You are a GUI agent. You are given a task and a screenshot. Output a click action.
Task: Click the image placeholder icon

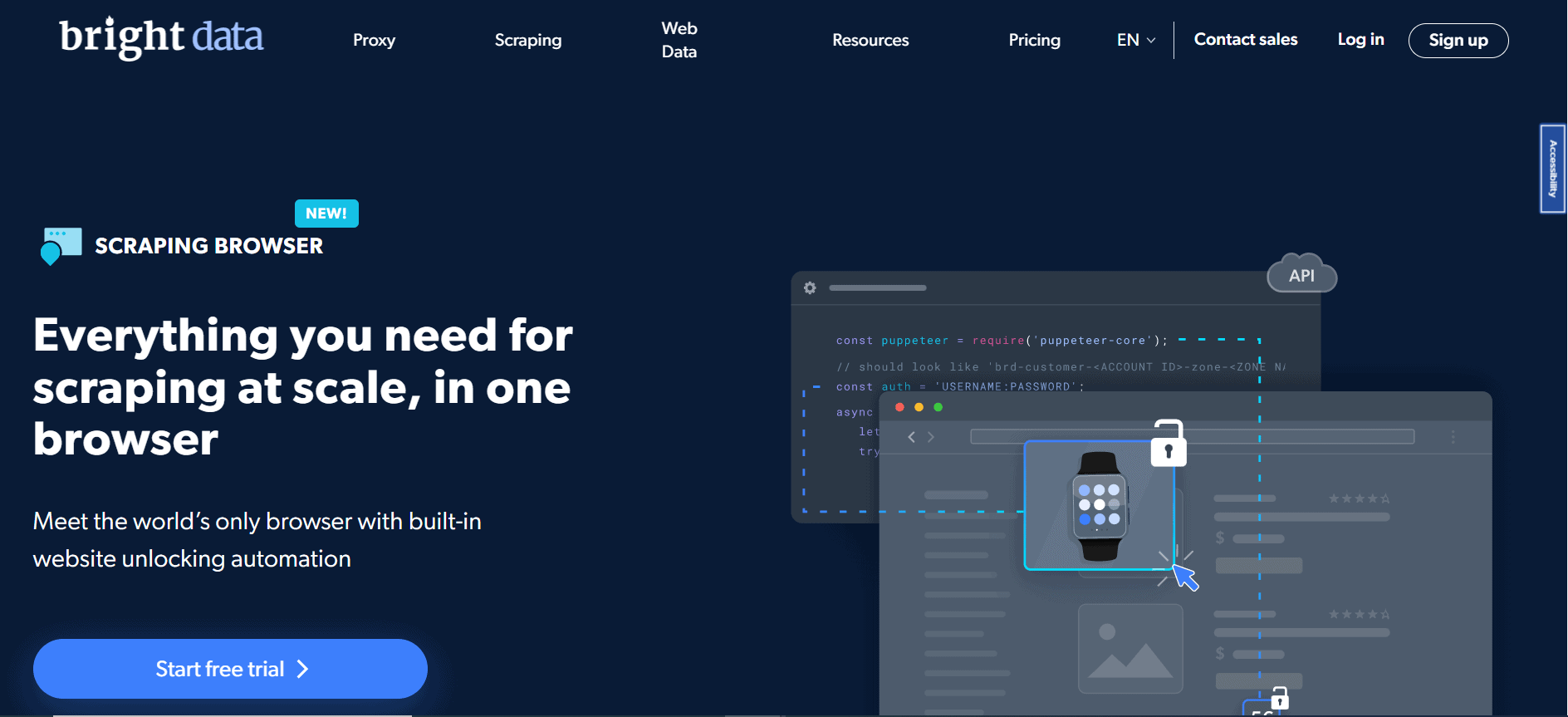[x=1130, y=649]
